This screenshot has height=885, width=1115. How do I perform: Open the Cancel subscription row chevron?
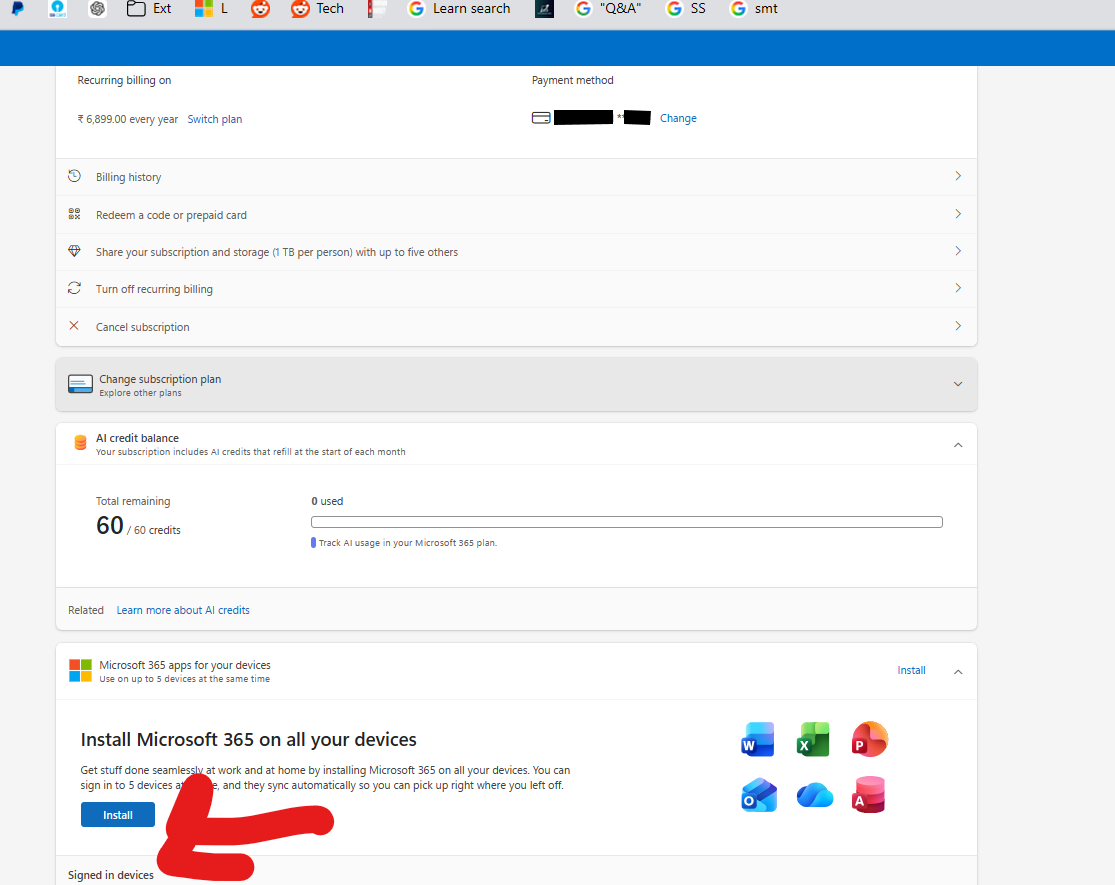tap(958, 326)
